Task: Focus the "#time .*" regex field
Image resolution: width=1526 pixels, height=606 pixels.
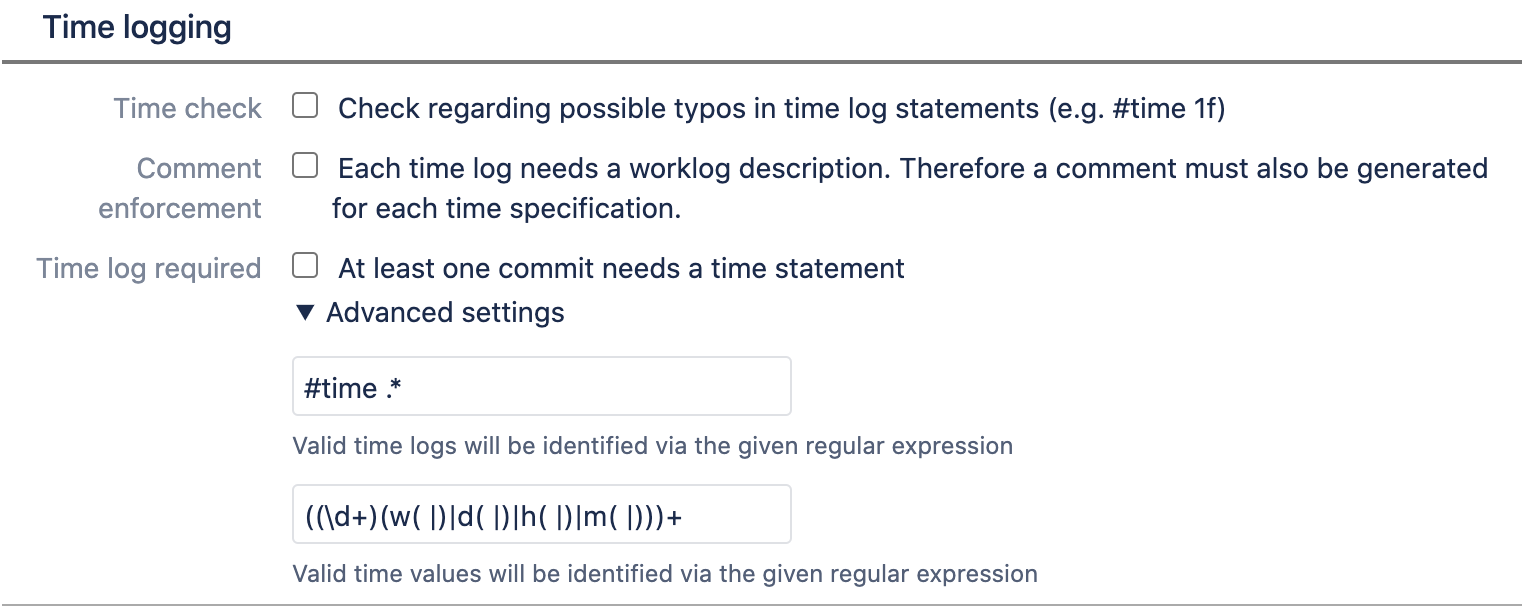Action: (541, 387)
